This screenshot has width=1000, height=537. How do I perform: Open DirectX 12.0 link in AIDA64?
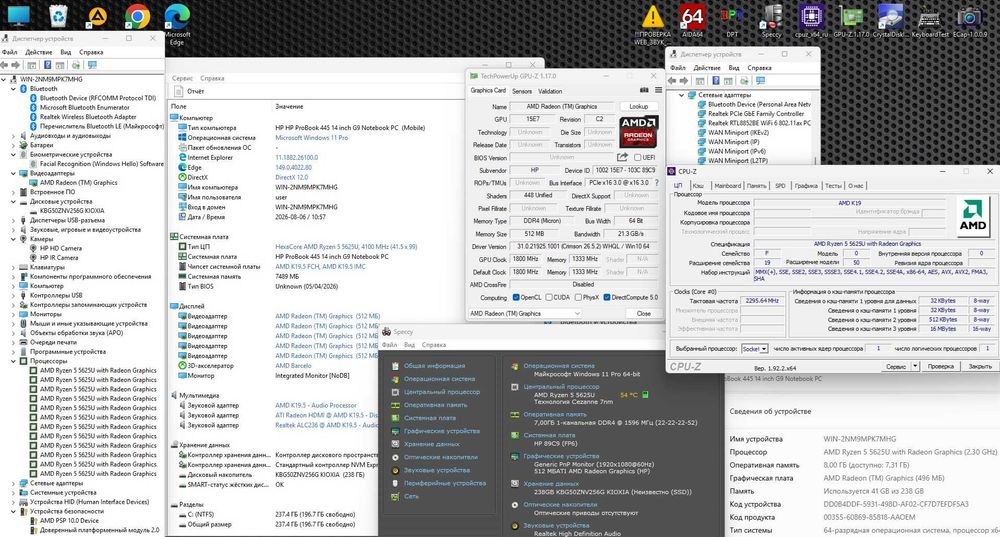pyautogui.click(x=291, y=177)
